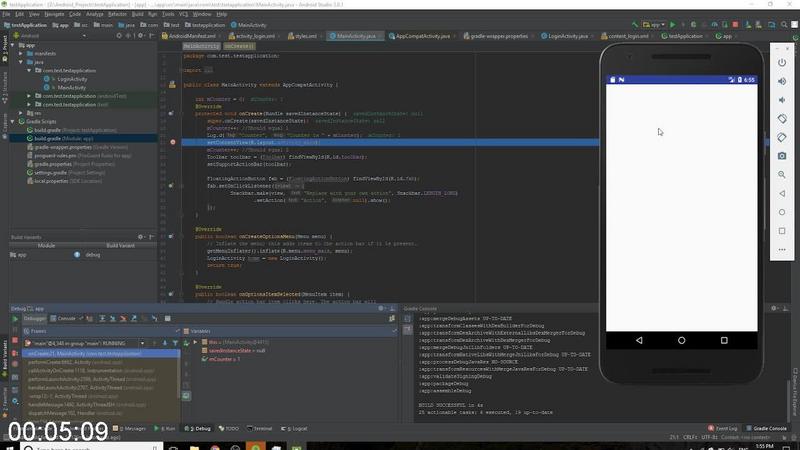Take emulator screenshot with camera icon
Image resolution: width=800 pixels, height=450 pixels.
(x=782, y=156)
